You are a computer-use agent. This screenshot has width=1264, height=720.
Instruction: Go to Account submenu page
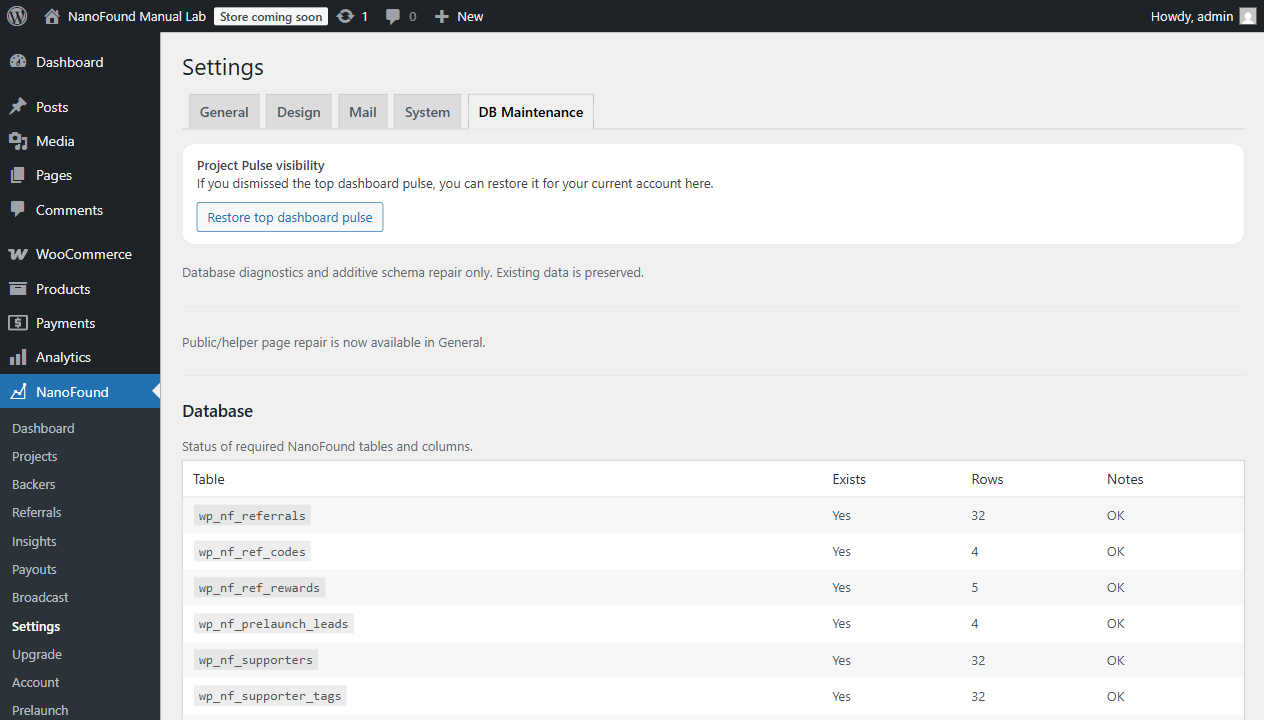pos(36,682)
